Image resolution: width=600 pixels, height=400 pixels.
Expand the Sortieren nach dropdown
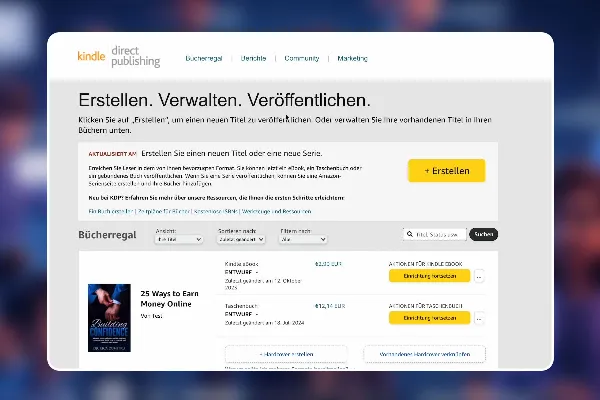pos(241,239)
